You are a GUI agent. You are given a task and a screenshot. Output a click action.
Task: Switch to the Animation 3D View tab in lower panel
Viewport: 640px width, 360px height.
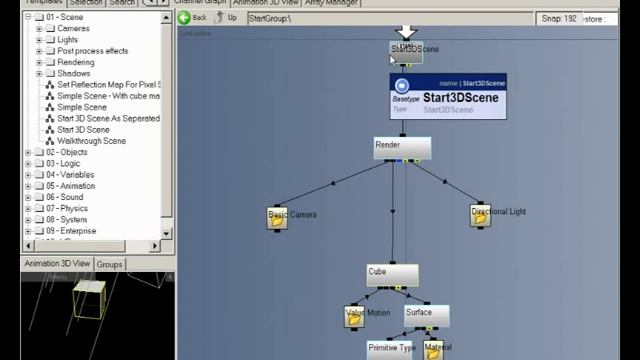pos(57,264)
